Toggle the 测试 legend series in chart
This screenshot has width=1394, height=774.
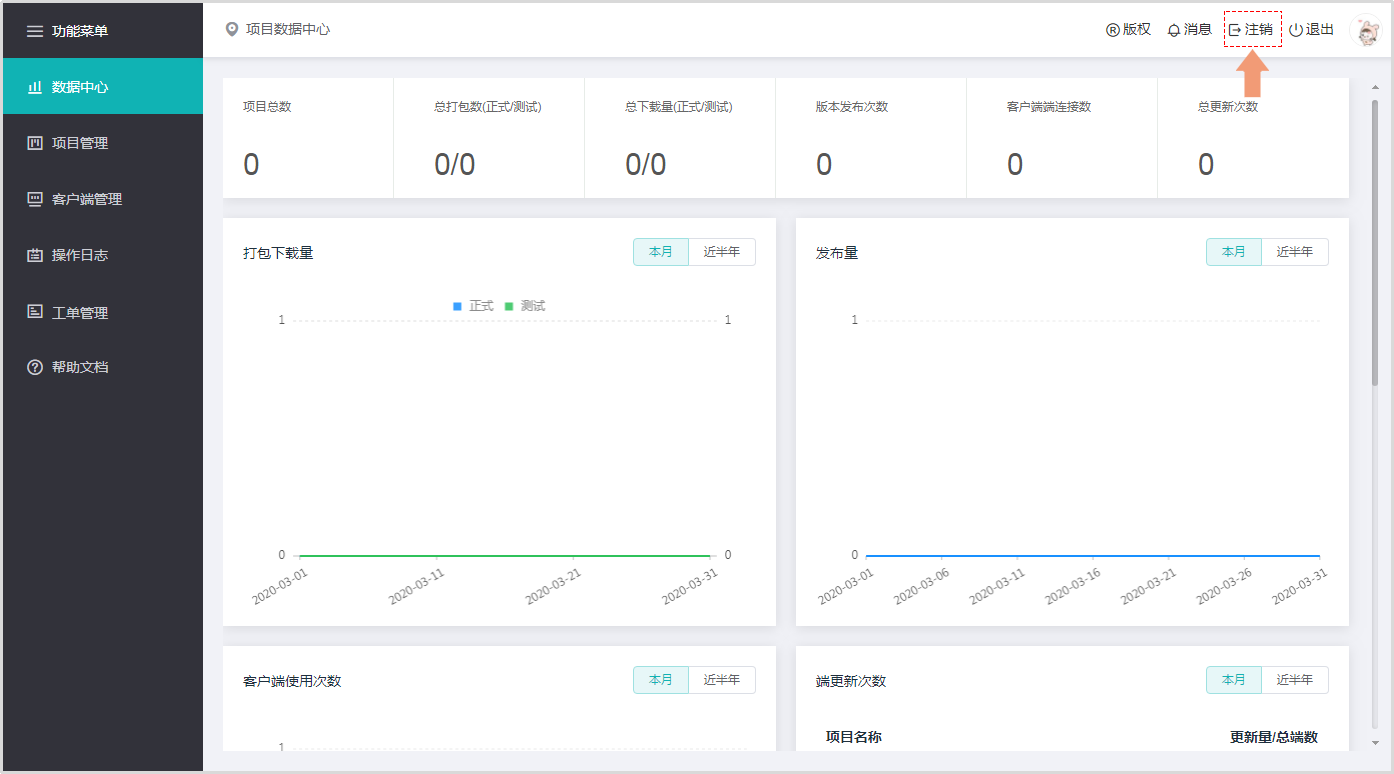(x=526, y=306)
